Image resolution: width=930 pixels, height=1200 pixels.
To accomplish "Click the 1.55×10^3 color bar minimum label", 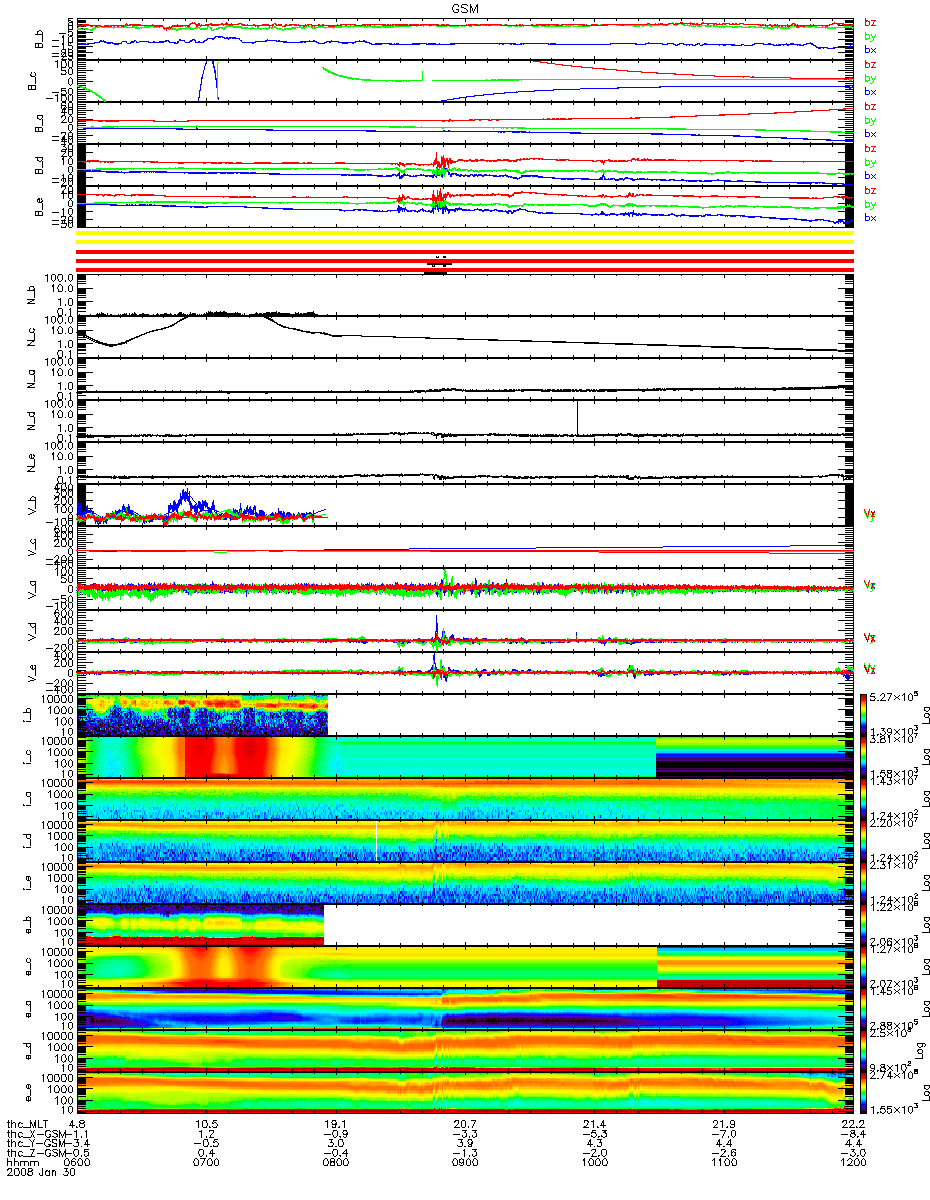I will pyautogui.click(x=892, y=1110).
